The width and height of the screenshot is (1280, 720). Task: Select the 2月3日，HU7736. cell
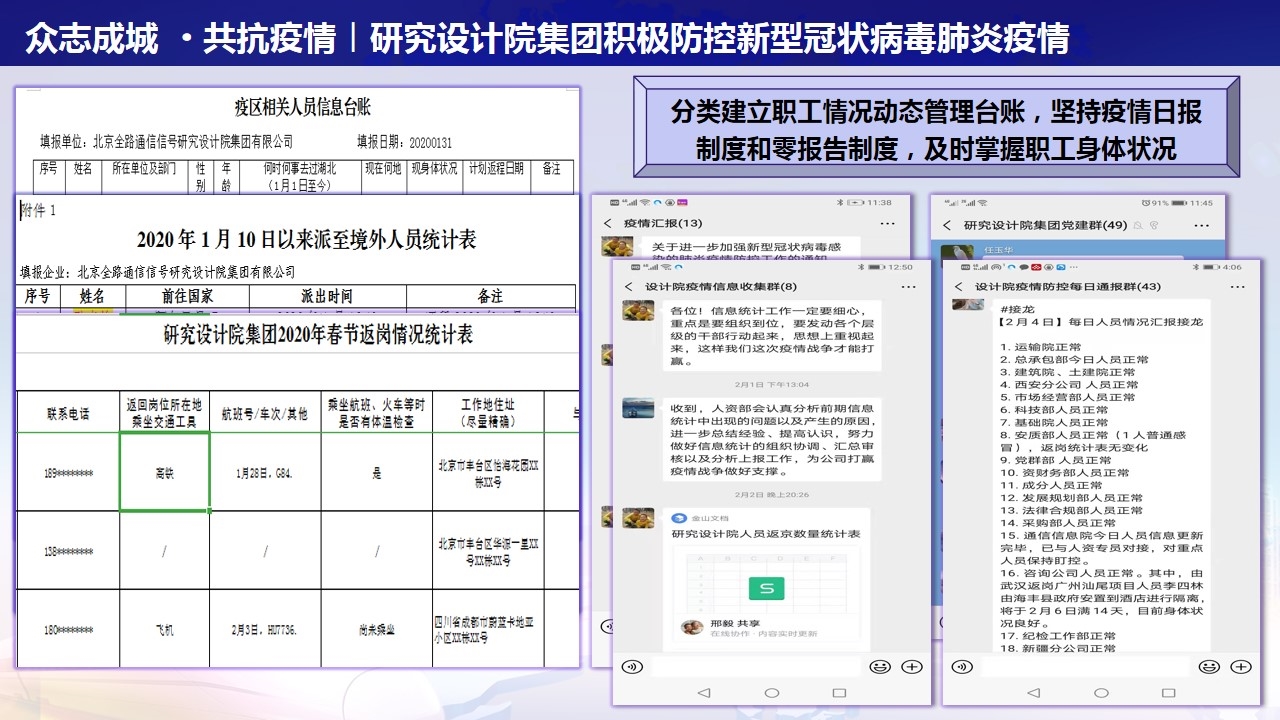point(265,630)
